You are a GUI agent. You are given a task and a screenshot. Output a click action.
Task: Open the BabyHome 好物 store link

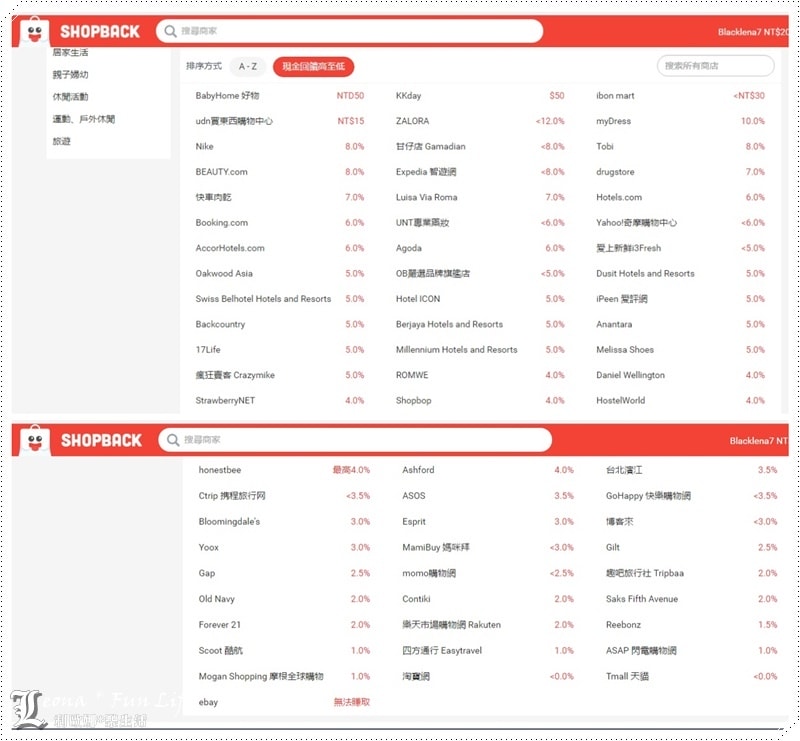point(227,96)
